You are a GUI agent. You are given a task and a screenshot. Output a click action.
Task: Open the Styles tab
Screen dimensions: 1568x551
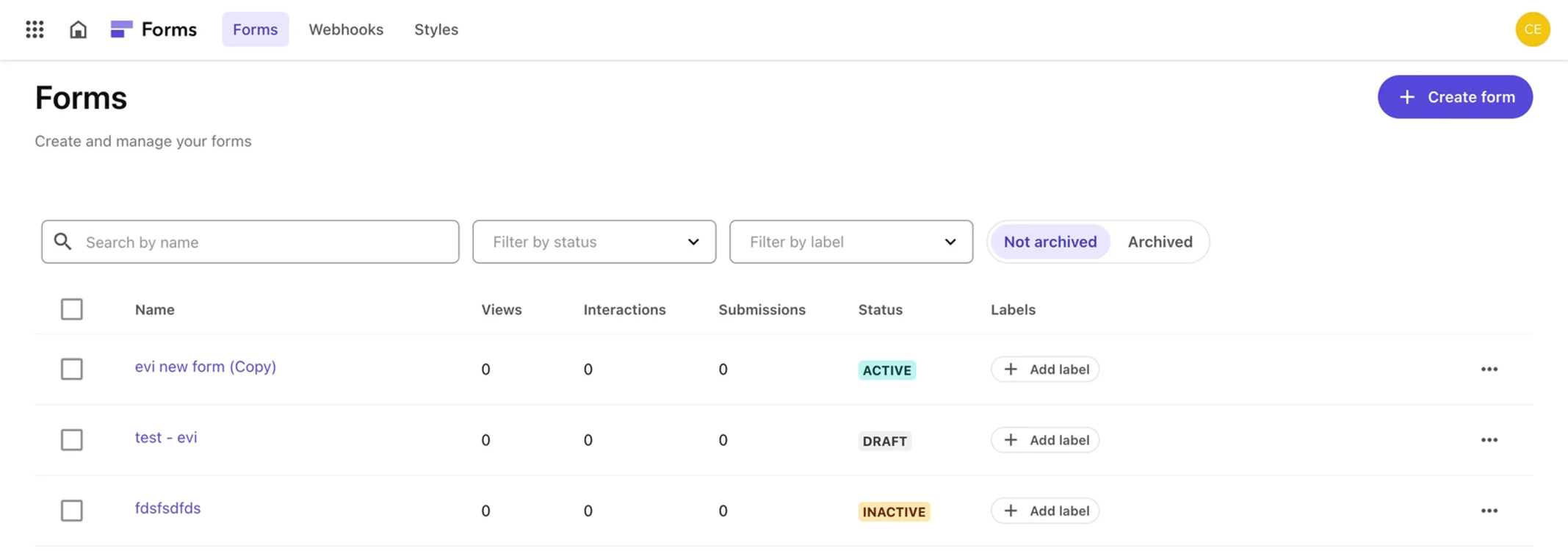(x=436, y=29)
